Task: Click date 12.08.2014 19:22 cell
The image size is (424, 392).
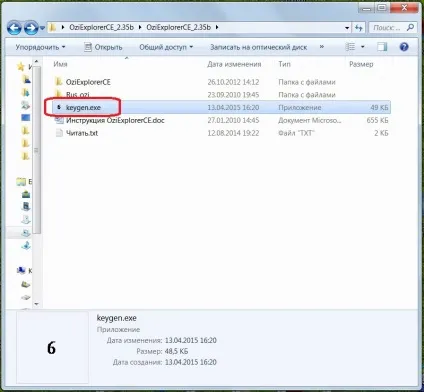Action: pyautogui.click(x=233, y=133)
